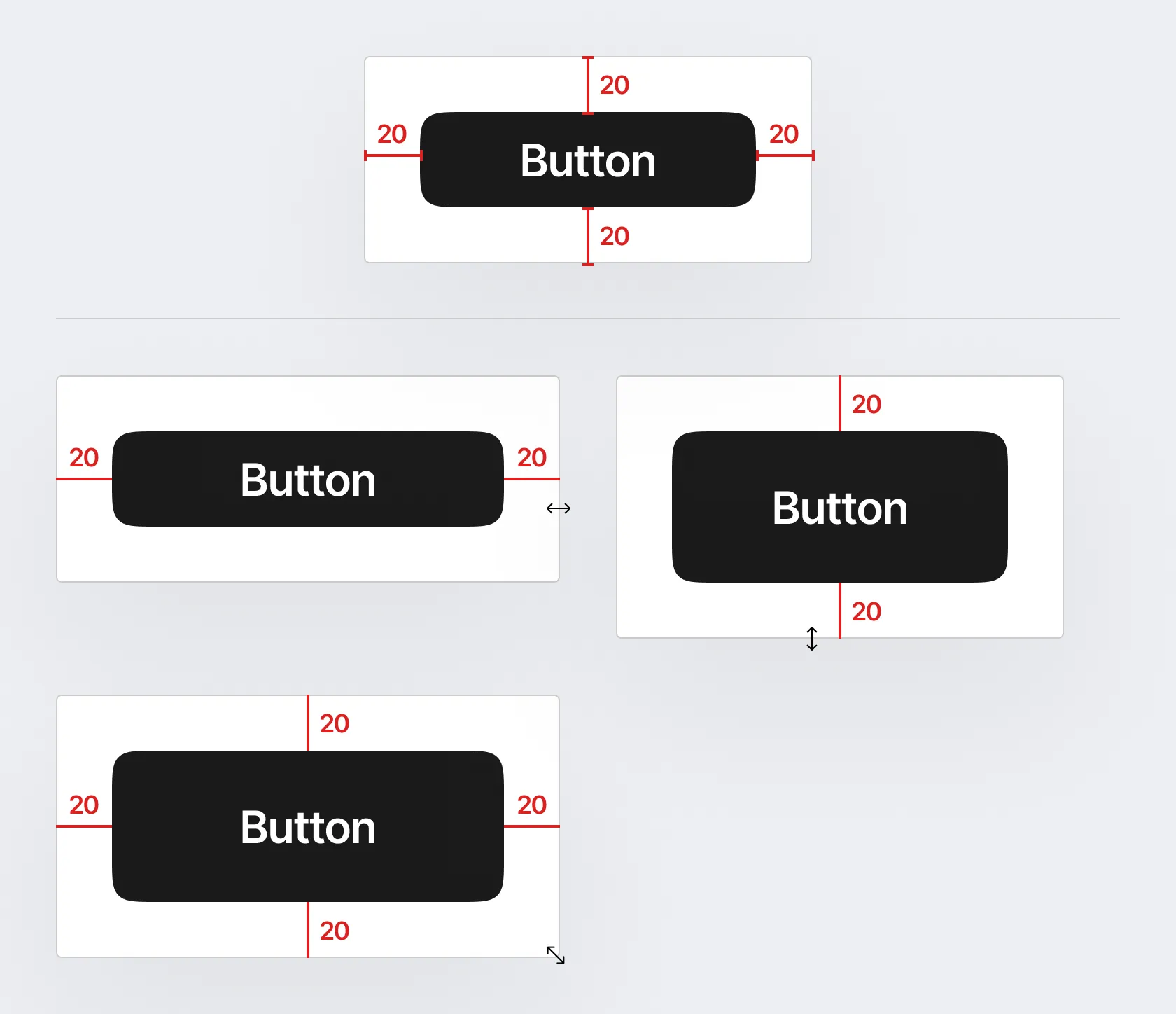The width and height of the screenshot is (1176, 1014).
Task: Click the vertical double-headed resize arrow
Action: click(x=812, y=639)
